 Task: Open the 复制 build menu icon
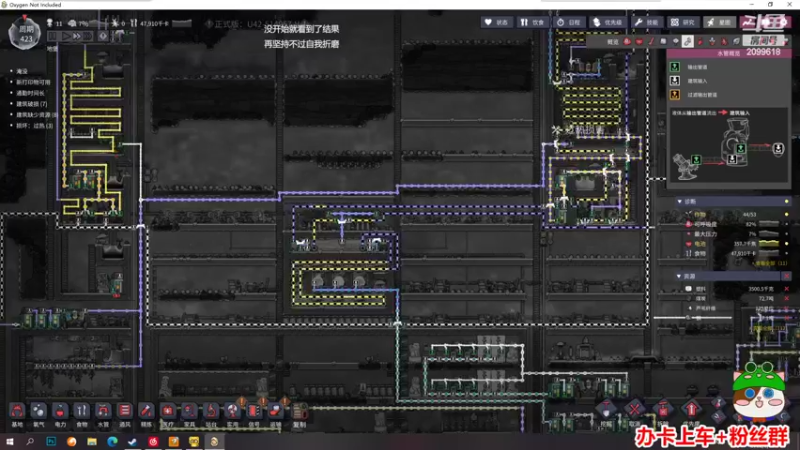[x=299, y=412]
